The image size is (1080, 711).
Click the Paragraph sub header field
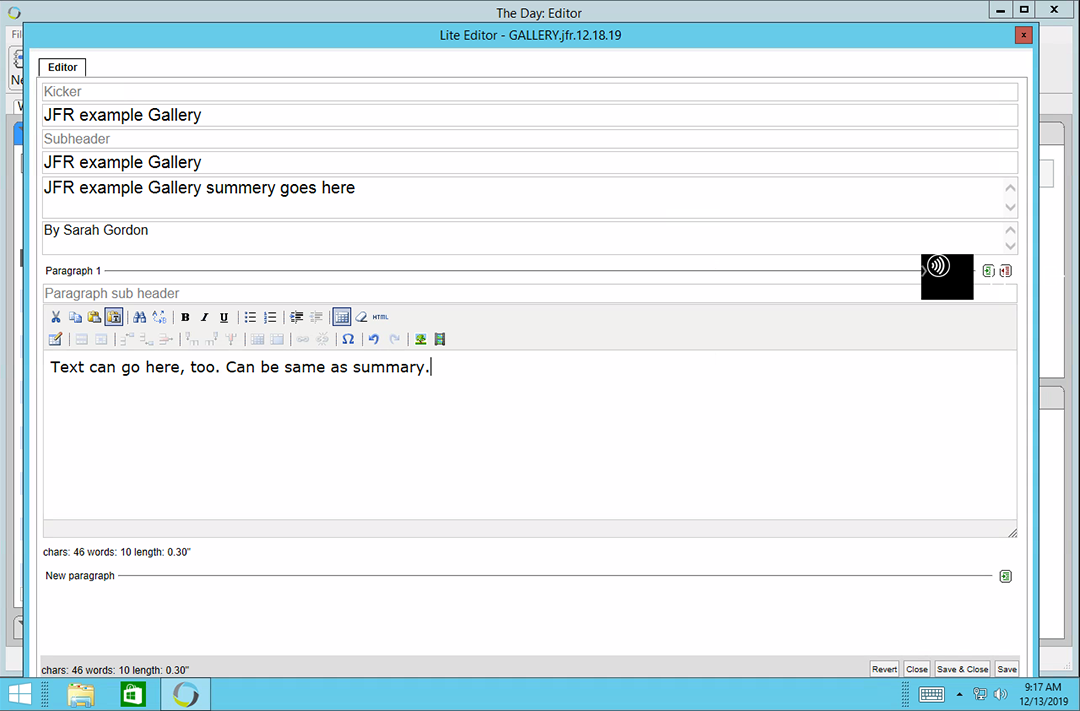coord(530,293)
